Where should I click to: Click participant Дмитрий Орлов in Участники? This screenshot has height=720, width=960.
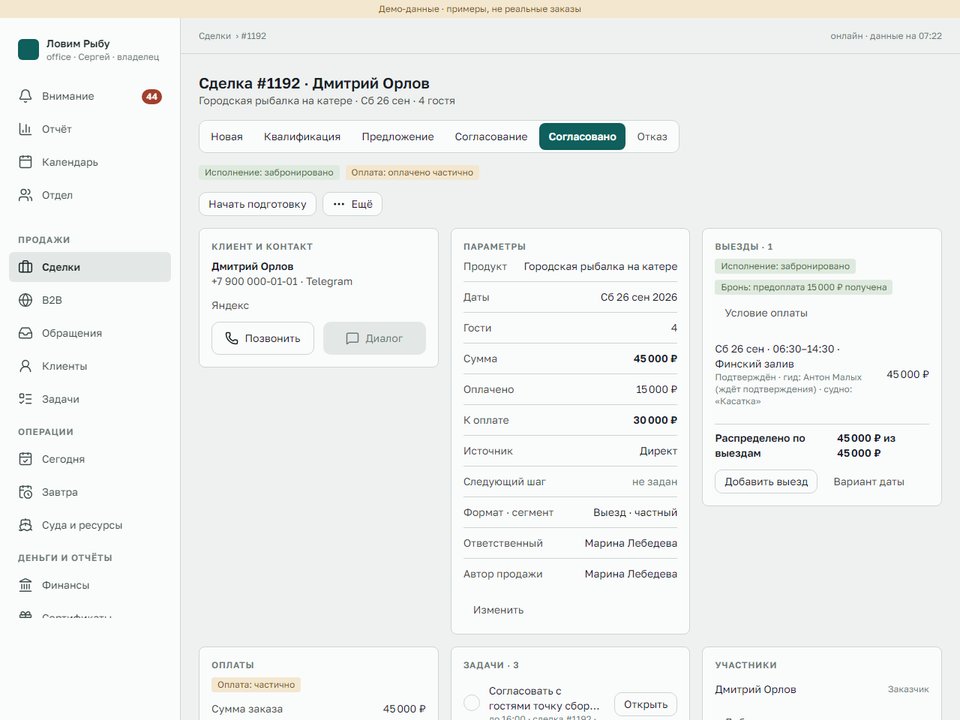(756, 689)
